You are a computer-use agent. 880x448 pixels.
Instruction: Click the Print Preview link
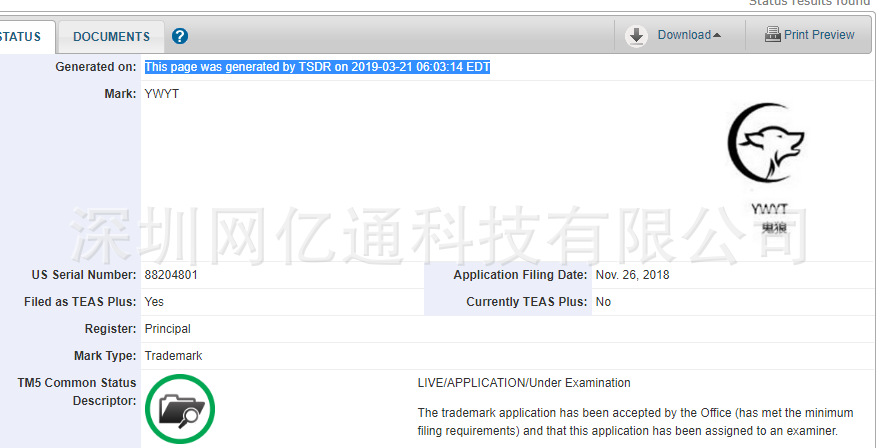pyautogui.click(x=819, y=35)
